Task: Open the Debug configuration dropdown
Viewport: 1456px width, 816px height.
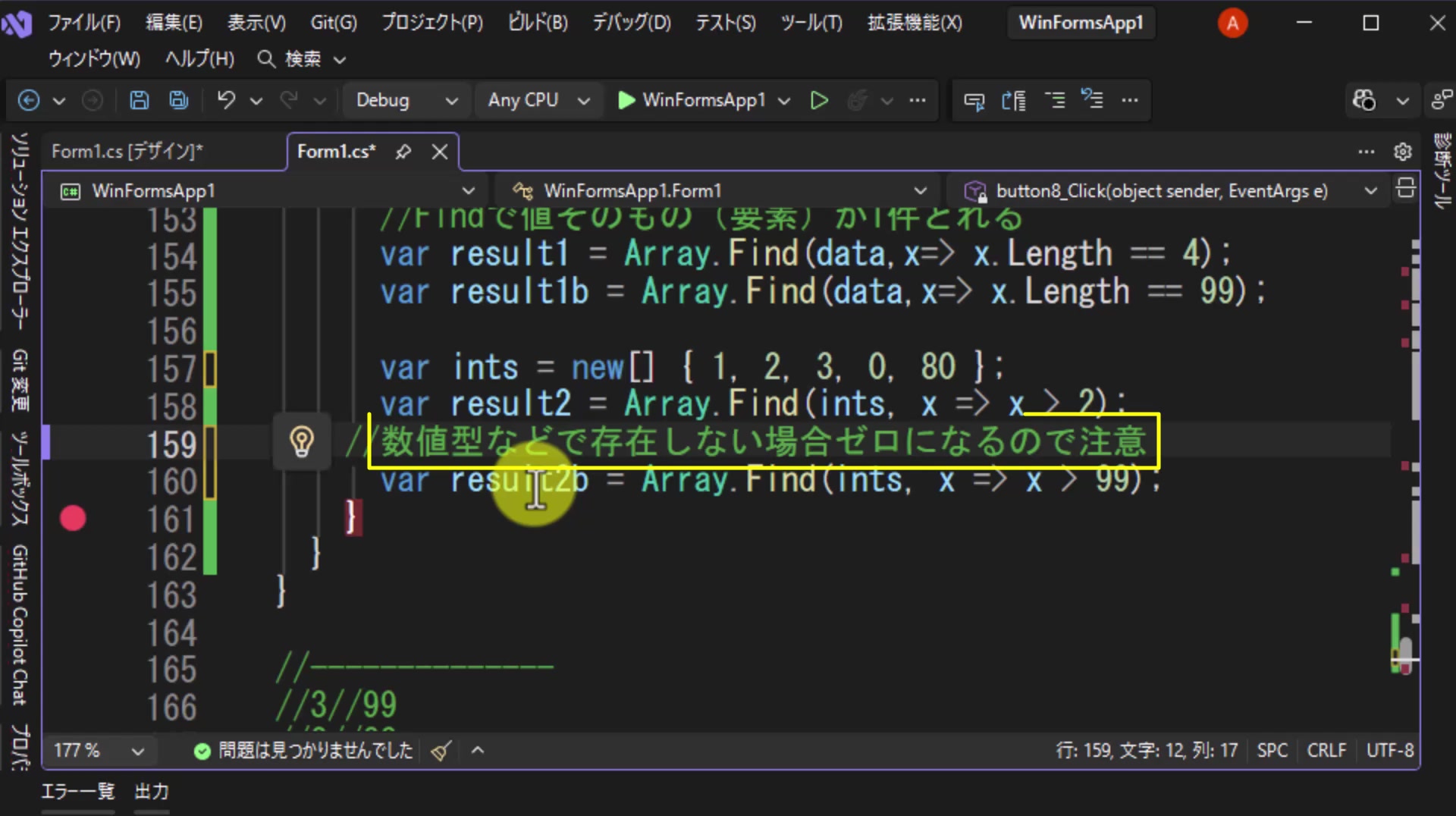Action: (406, 100)
